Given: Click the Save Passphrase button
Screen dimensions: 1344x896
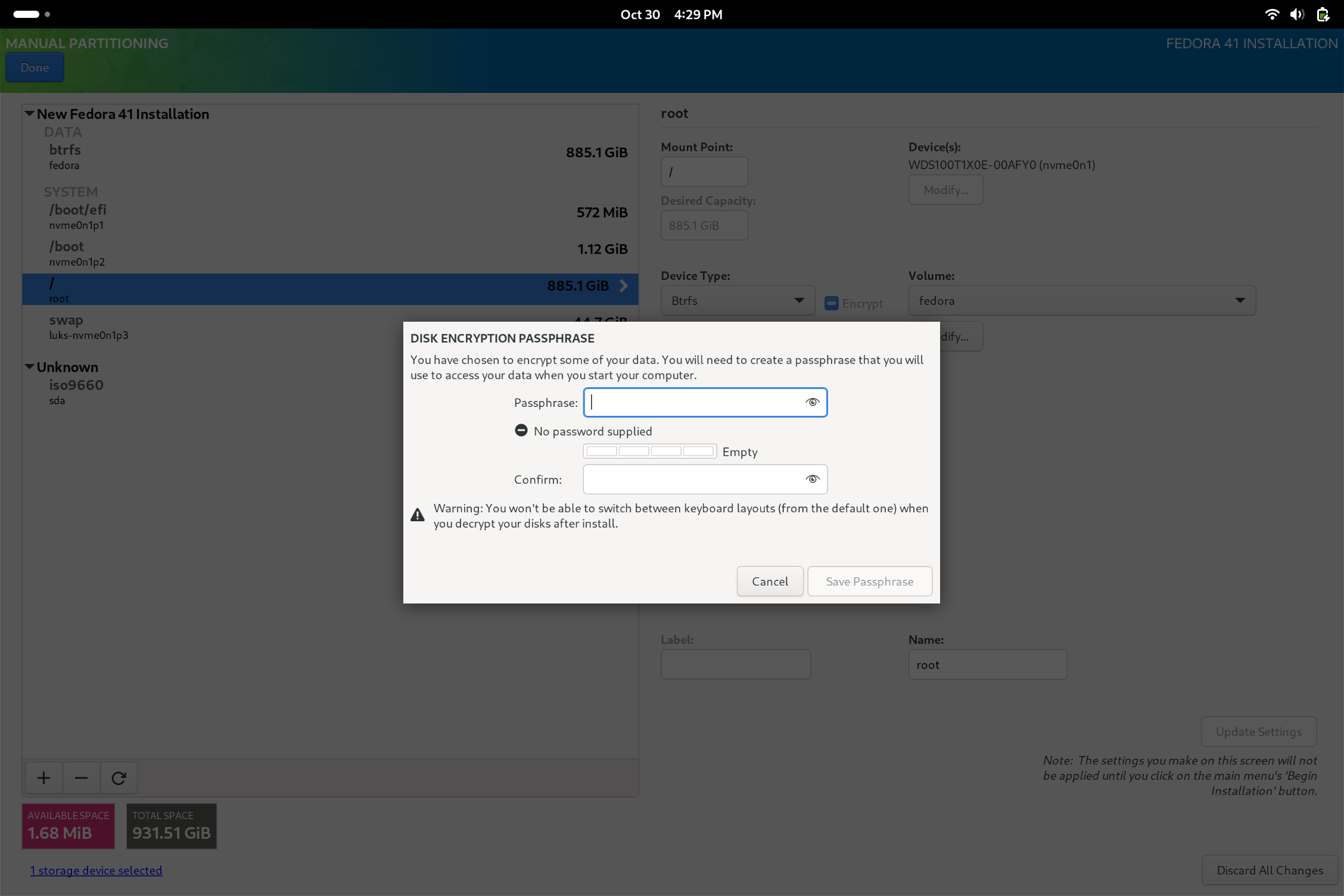Looking at the screenshot, I should [x=869, y=581].
